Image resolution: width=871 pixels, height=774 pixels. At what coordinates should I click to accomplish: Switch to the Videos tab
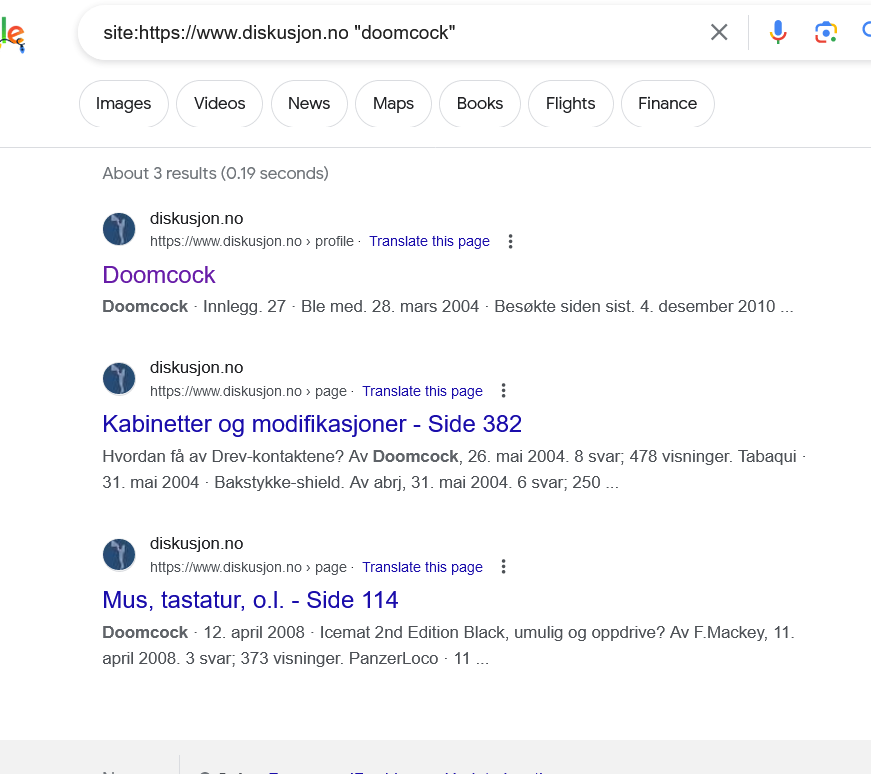click(219, 103)
